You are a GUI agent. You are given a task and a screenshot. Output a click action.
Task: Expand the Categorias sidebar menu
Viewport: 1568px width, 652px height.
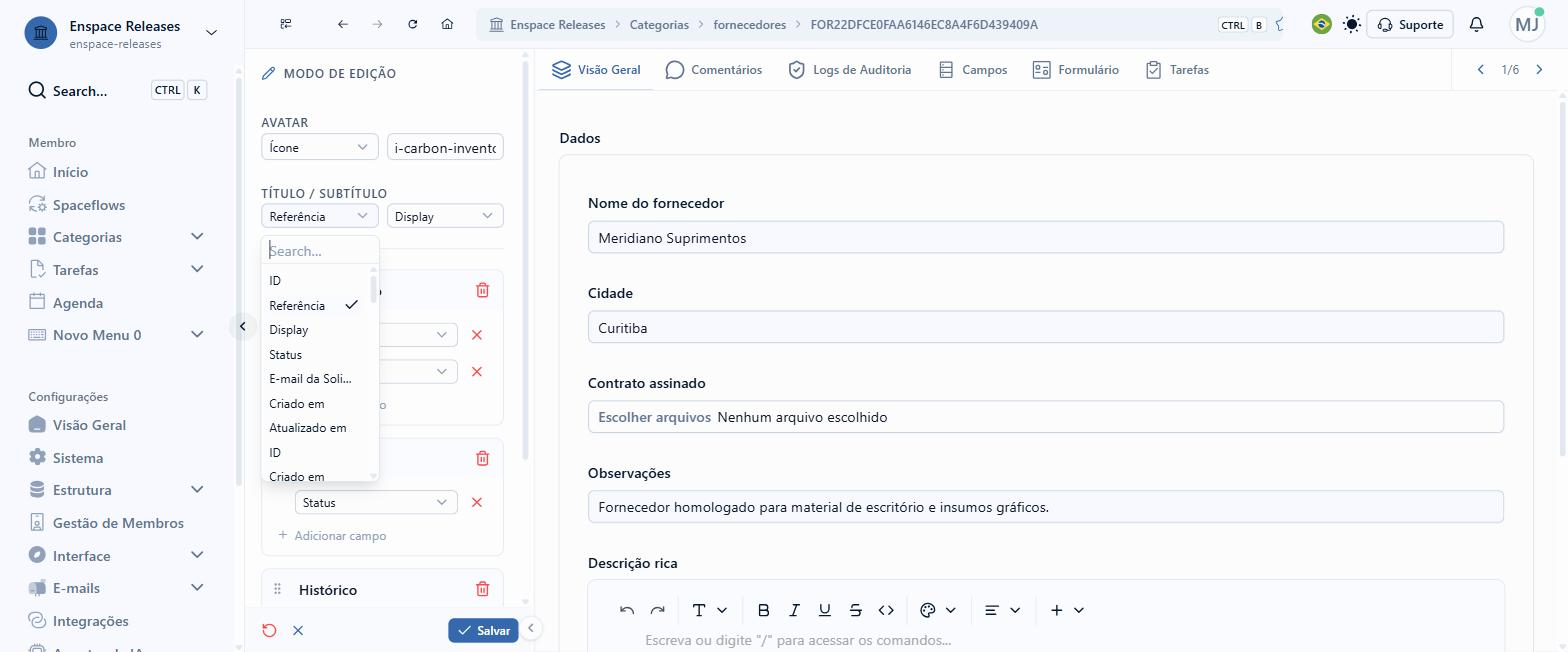pos(117,237)
